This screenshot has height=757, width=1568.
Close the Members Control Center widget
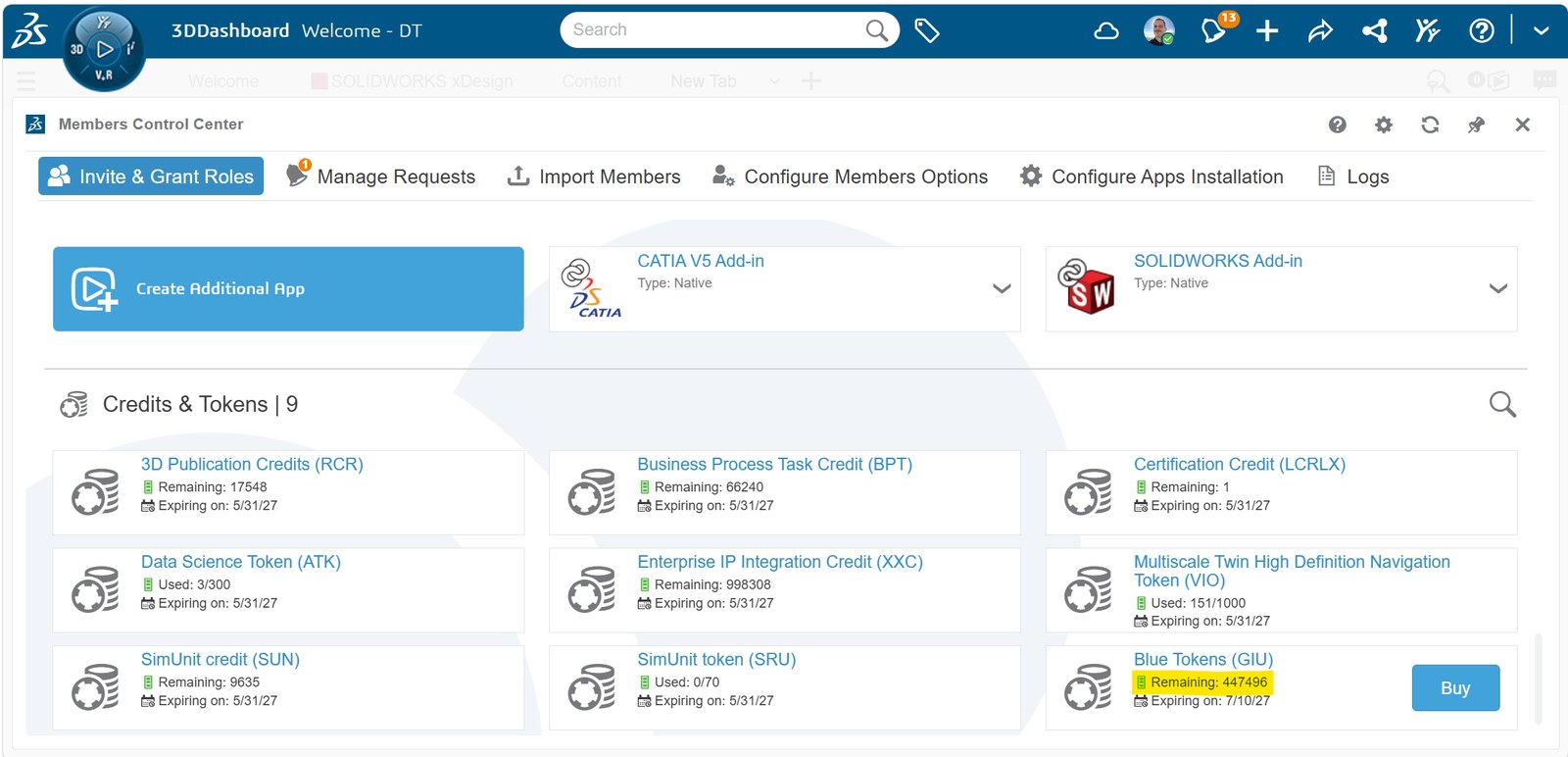coord(1522,125)
